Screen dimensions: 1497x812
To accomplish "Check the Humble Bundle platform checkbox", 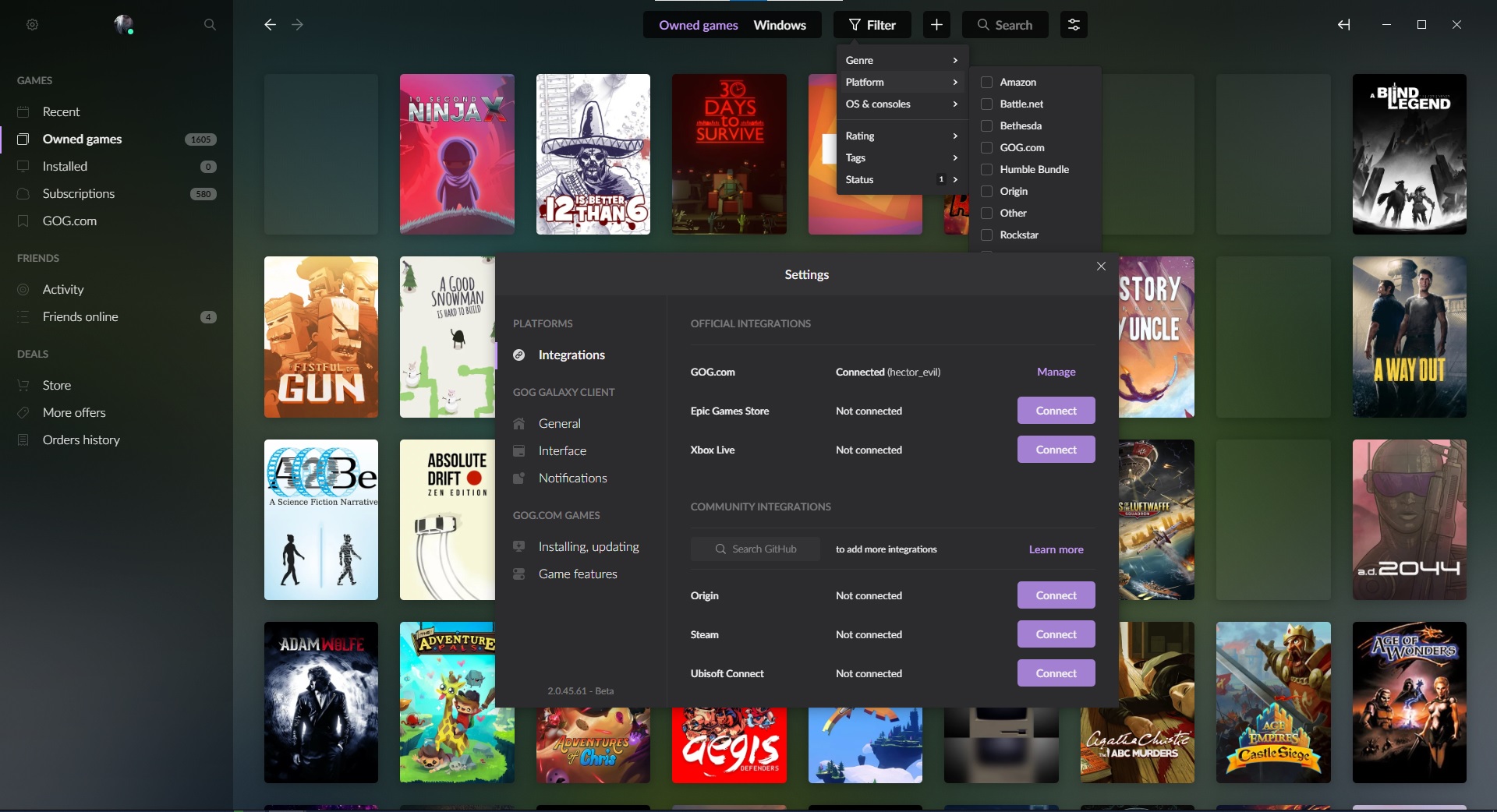I will tap(986, 169).
